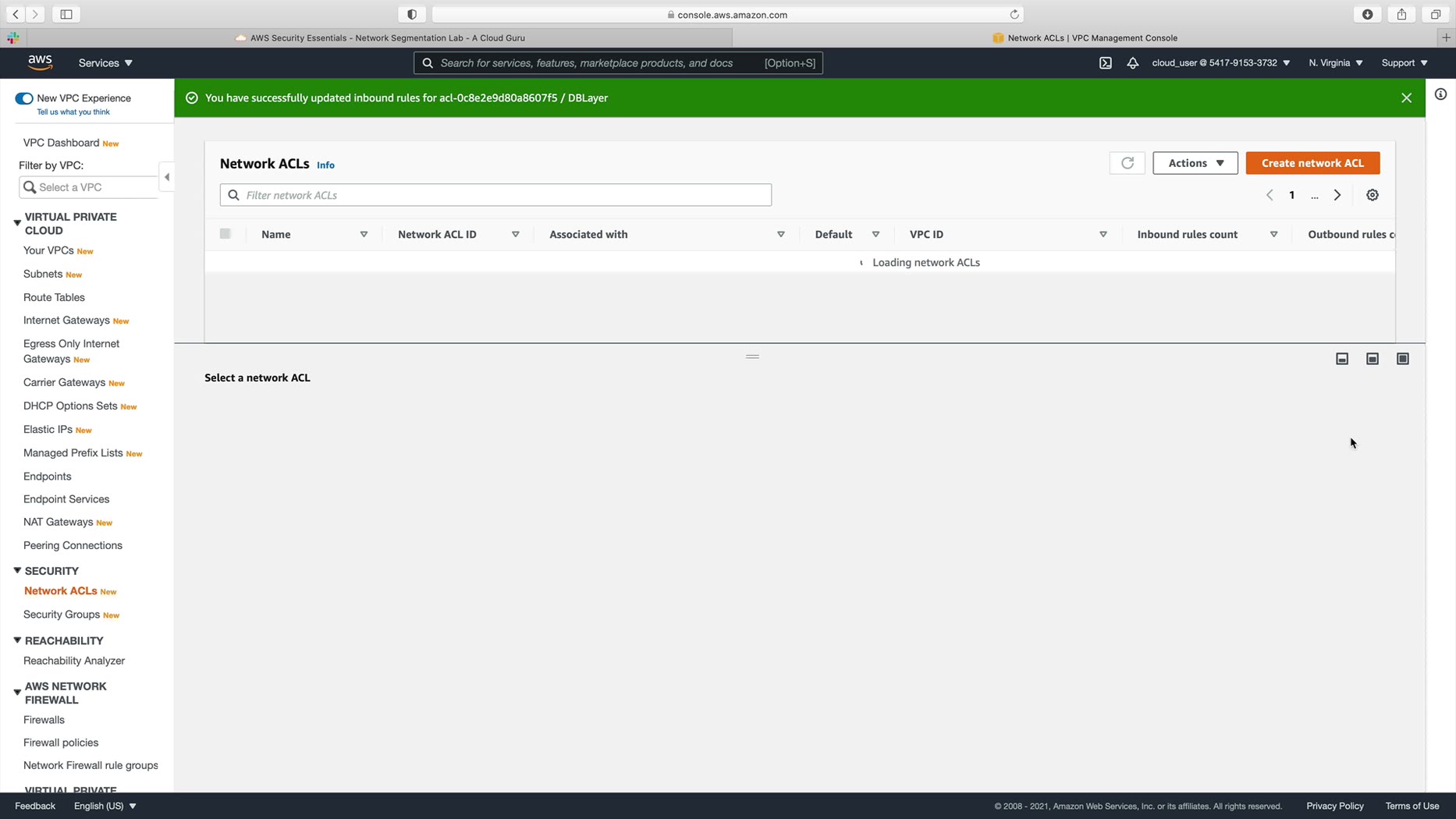Open Your VPCs in sidebar
The height and width of the screenshot is (819, 1456).
(x=48, y=250)
